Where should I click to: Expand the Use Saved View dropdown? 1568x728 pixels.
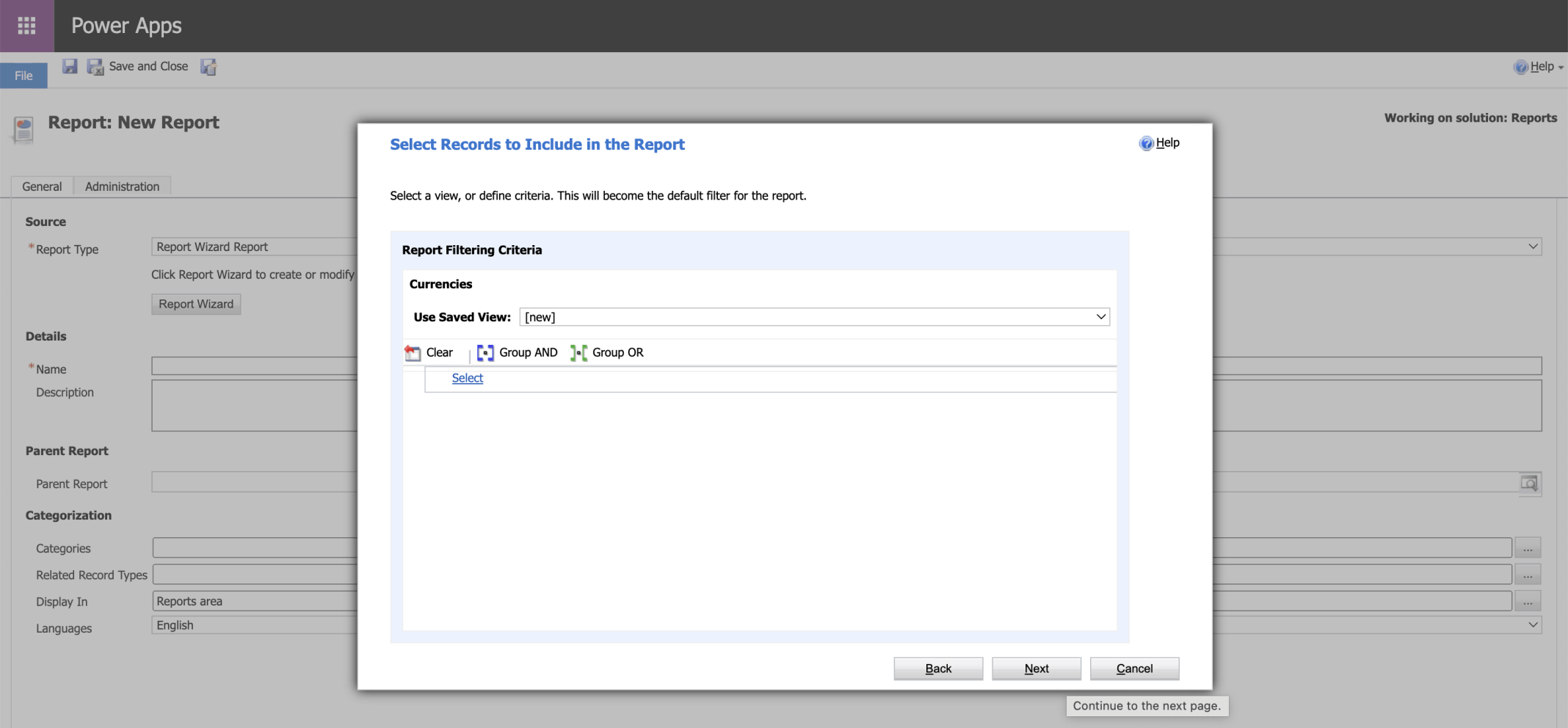coord(1100,317)
